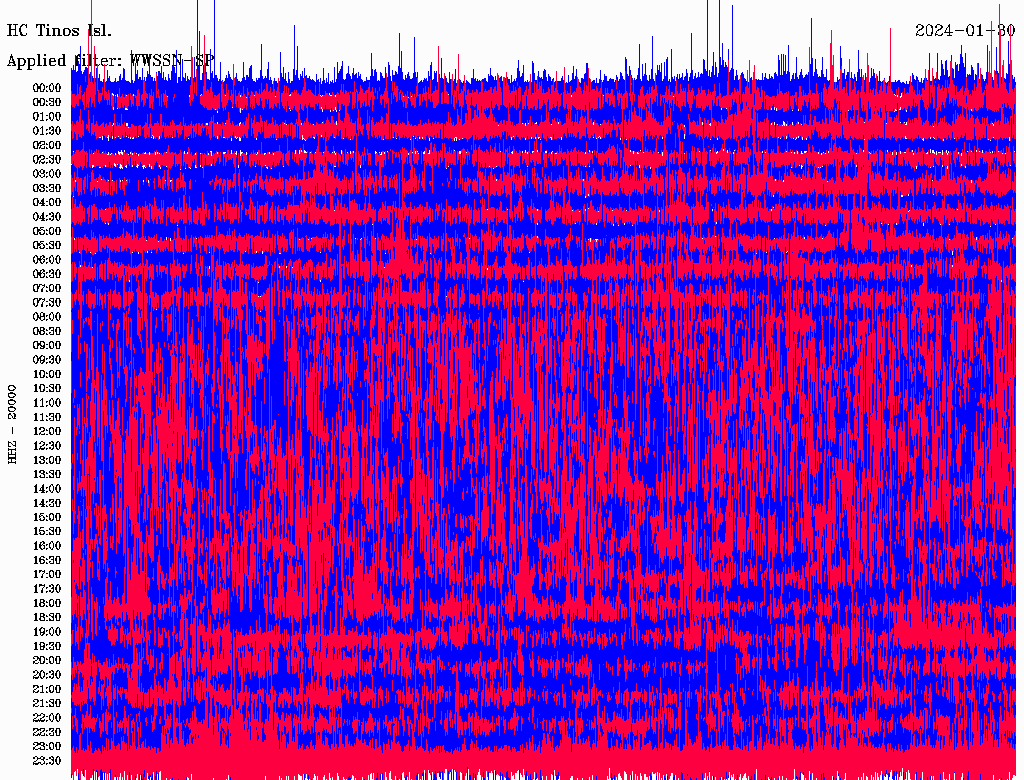Image resolution: width=1024 pixels, height=780 pixels.
Task: Click the 10:30 time label
Action: coord(47,389)
